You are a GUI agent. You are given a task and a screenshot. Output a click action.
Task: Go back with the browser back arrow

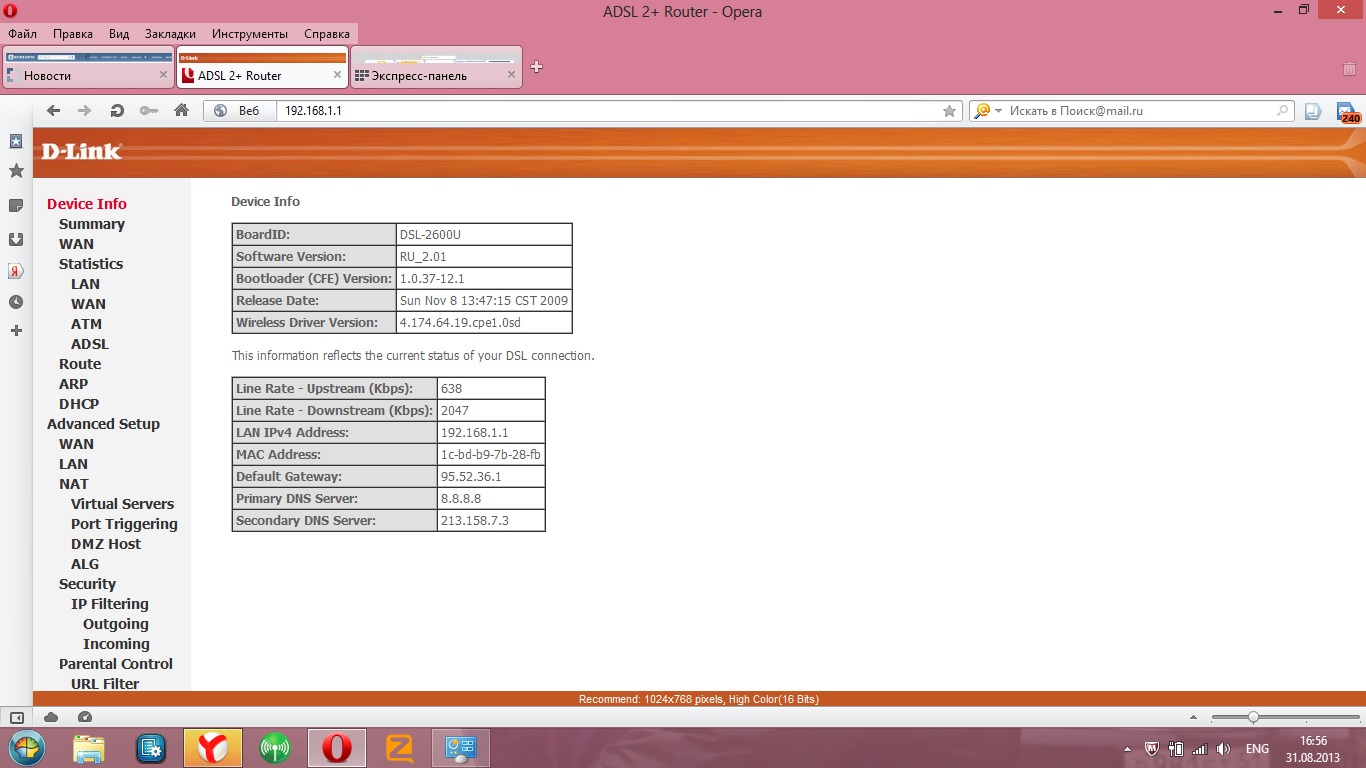(53, 111)
